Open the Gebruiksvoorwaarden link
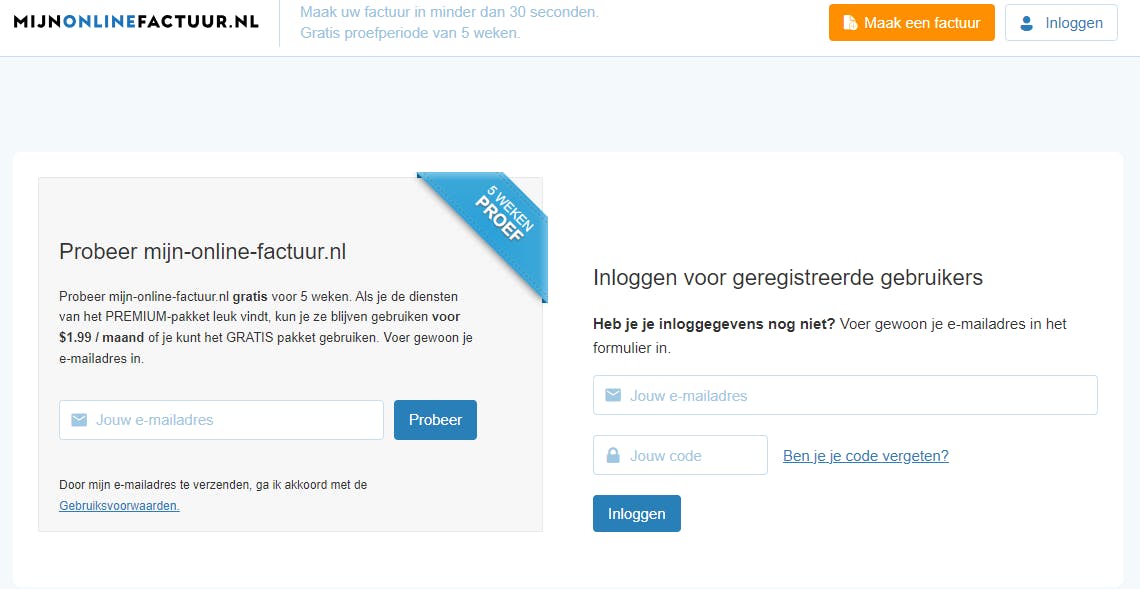1140x589 pixels. (119, 505)
